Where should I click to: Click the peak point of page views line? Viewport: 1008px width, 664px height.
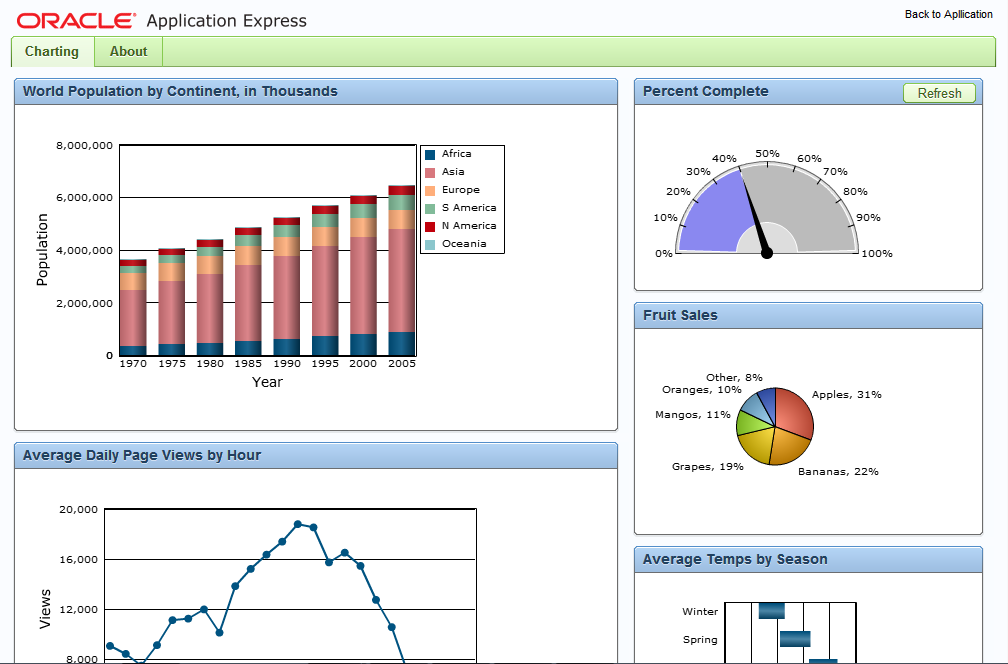pyautogui.click(x=298, y=525)
